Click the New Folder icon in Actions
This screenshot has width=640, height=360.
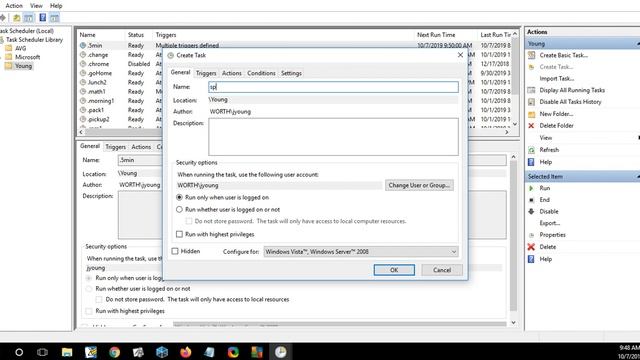click(x=531, y=114)
